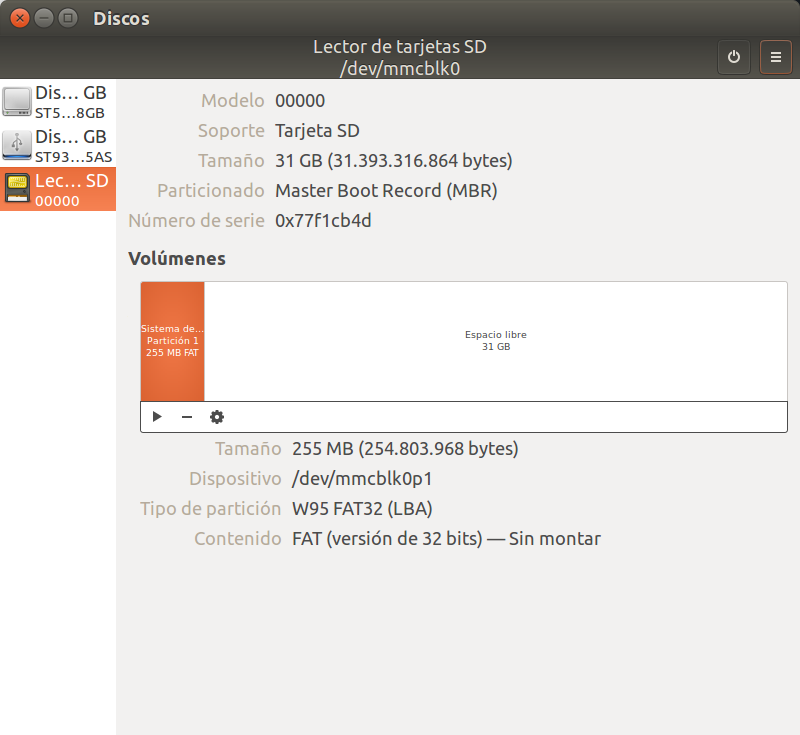The width and height of the screenshot is (800, 735).
Task: Select the Espacio libre 31 GB area
Action: [495, 341]
